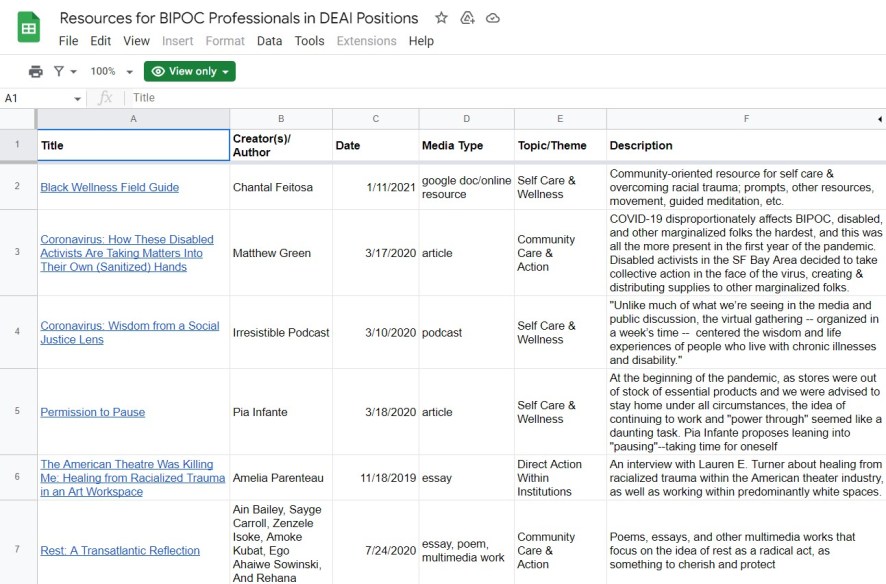
Task: Click the document title text
Action: (239, 18)
